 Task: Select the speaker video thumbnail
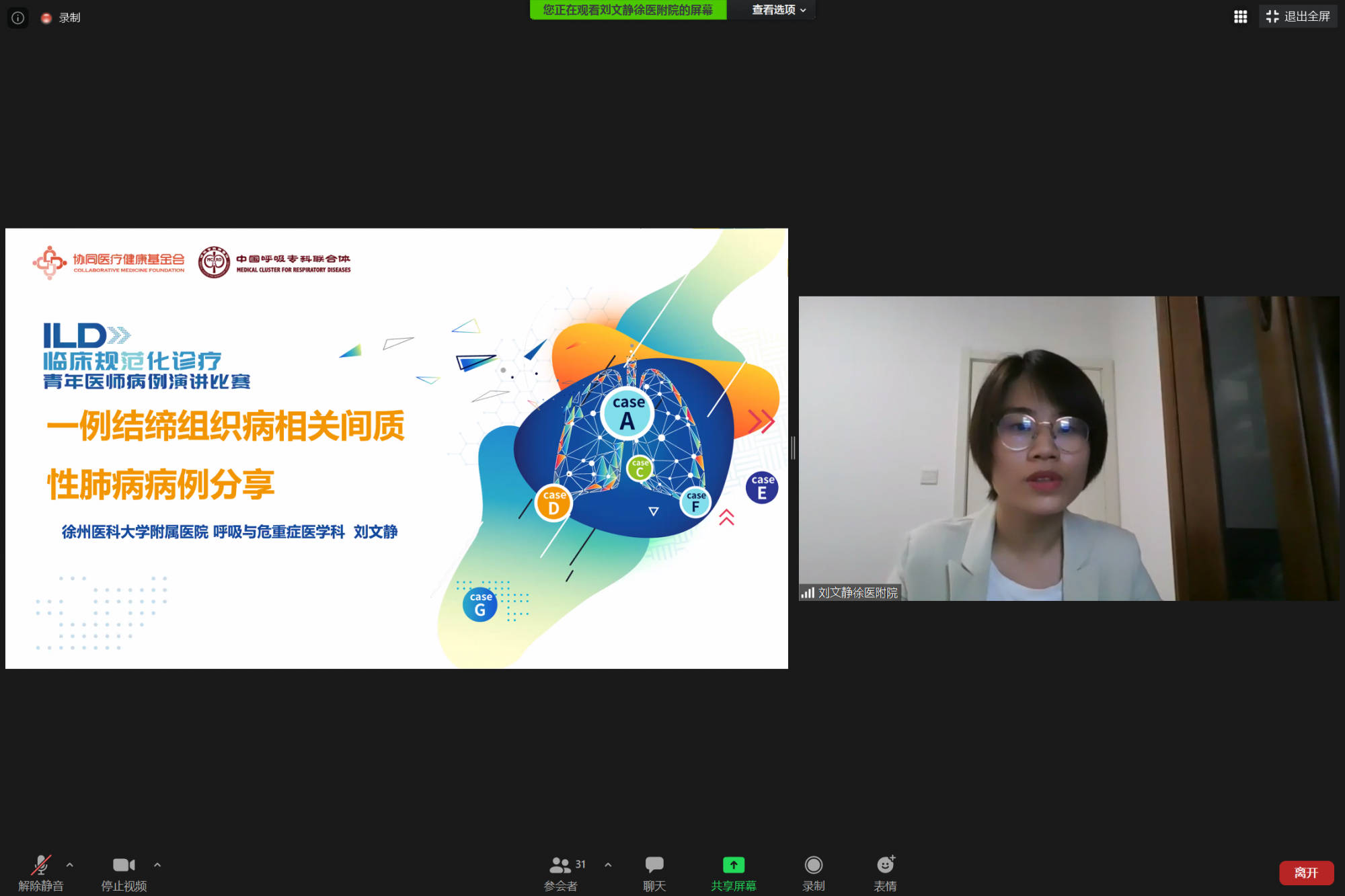[1068, 448]
